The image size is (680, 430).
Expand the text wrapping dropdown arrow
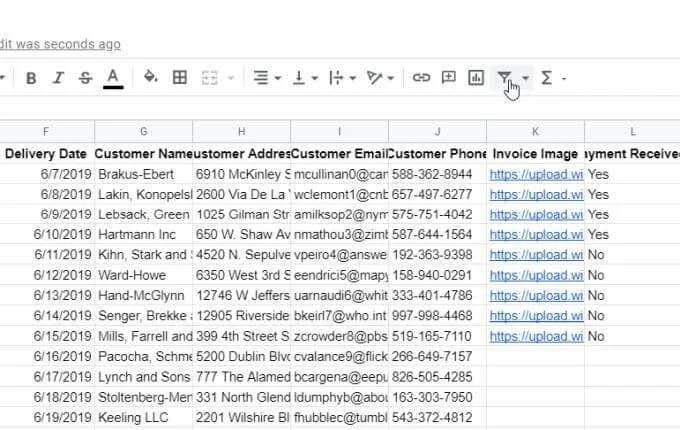[353, 78]
